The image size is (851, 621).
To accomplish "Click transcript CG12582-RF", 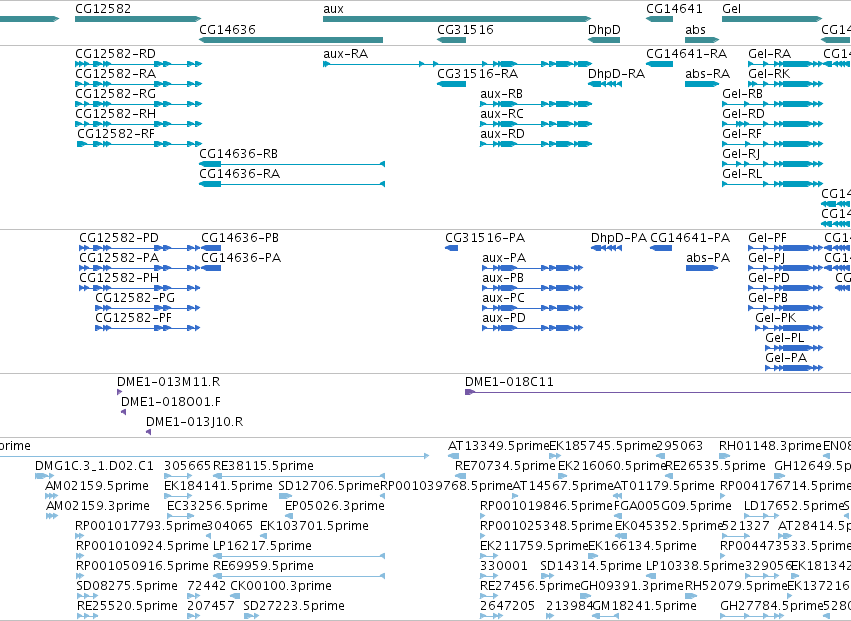I will pyautogui.click(x=139, y=144).
